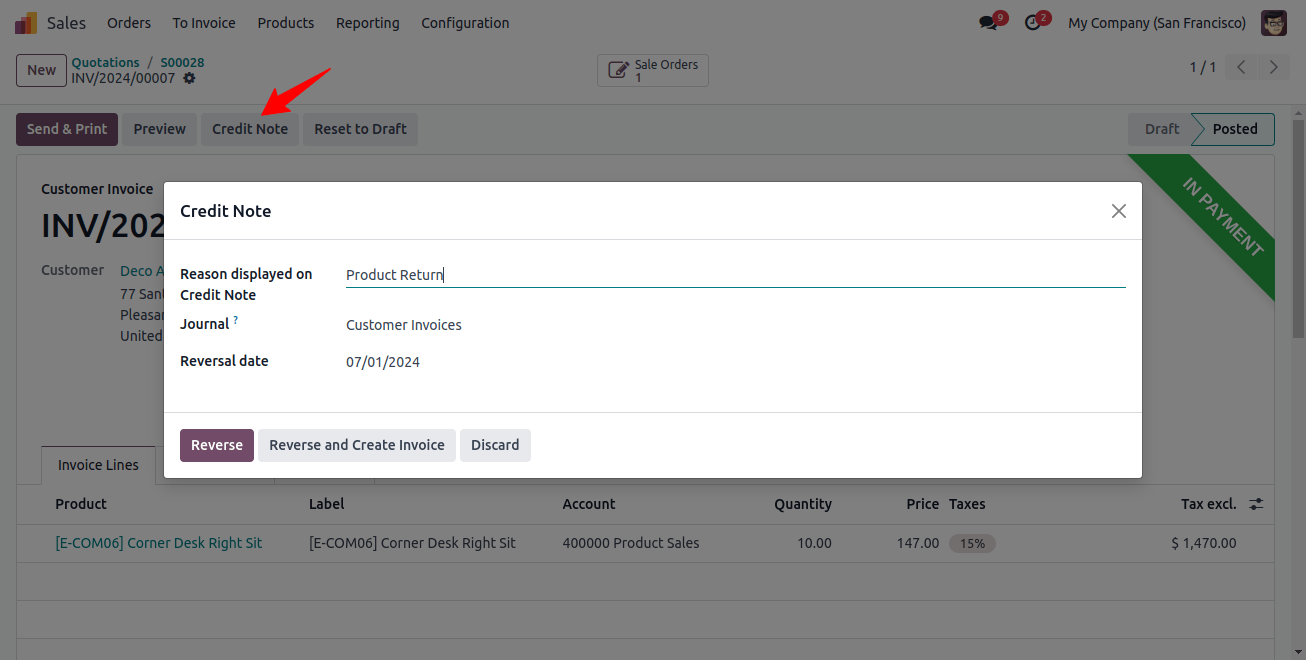Click the gear icon next to INV/2024/00007
Image resolution: width=1306 pixels, height=660 pixels.
tap(189, 78)
